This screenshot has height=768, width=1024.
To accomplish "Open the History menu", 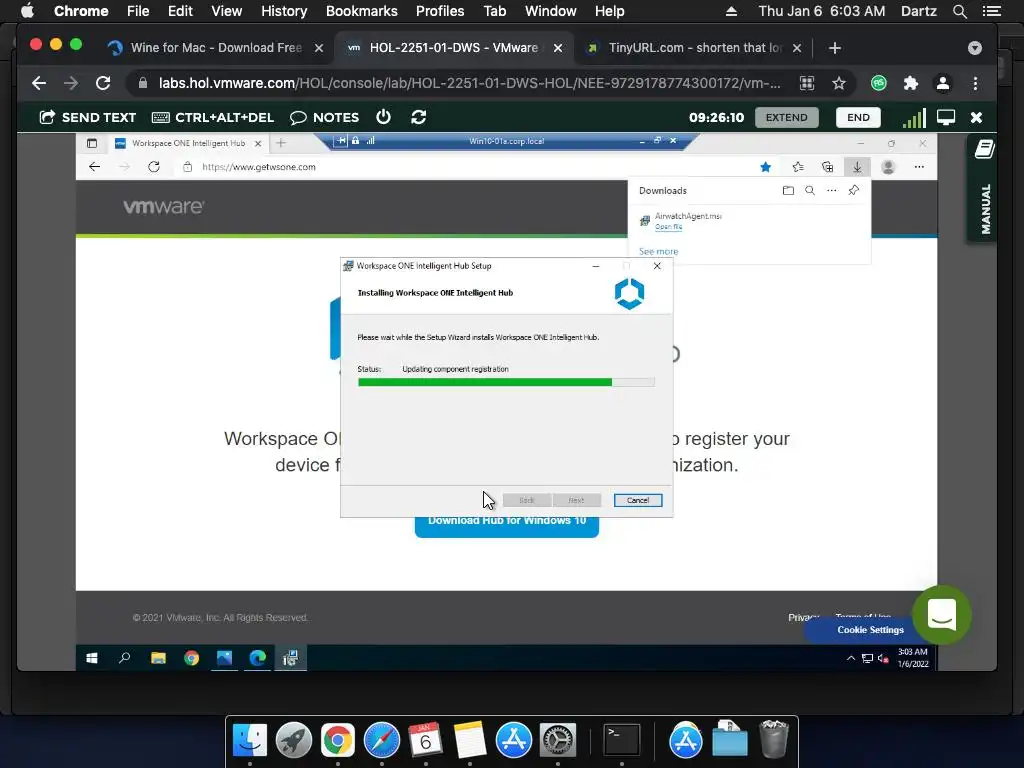I will pyautogui.click(x=284, y=11).
